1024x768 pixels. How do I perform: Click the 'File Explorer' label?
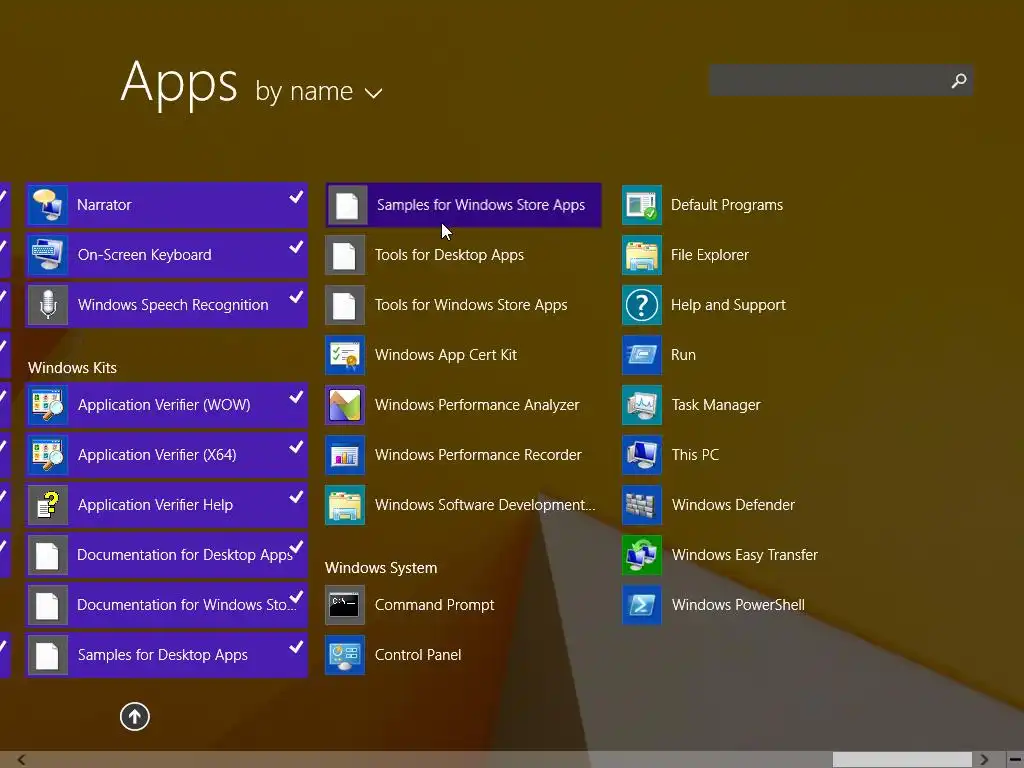coord(709,255)
